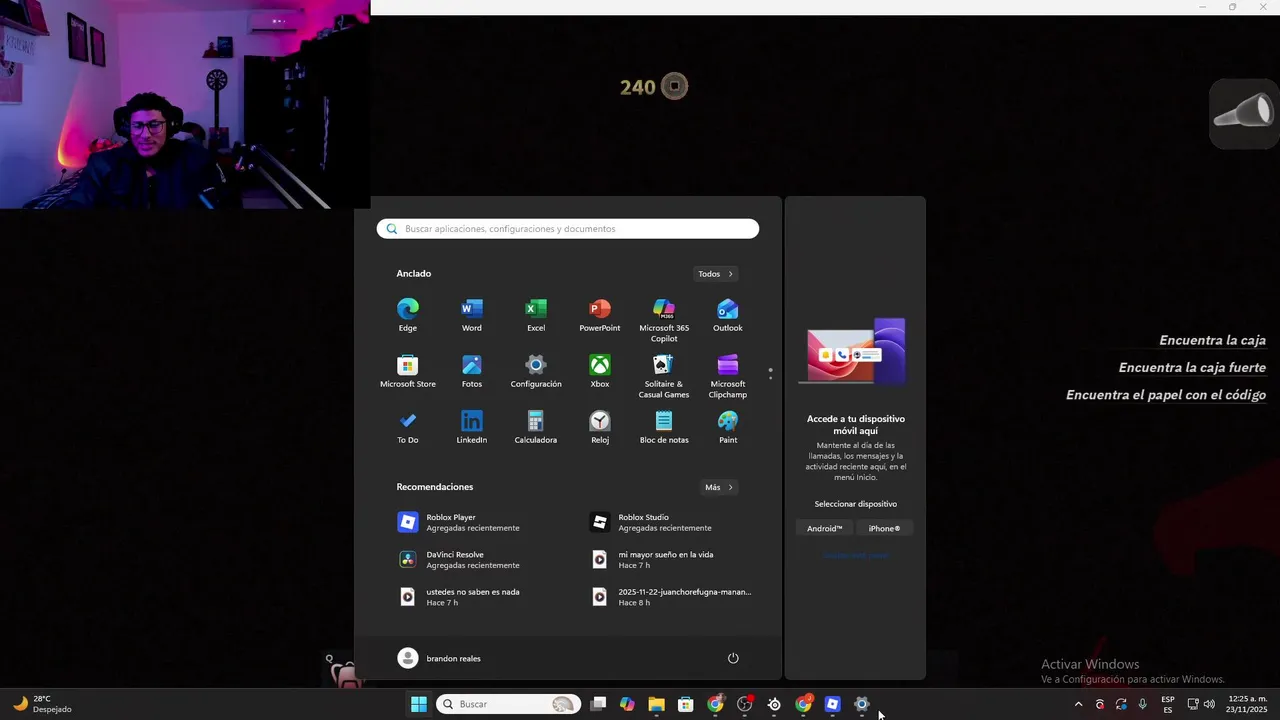
Task: Open the volume tray icon
Action: tap(1209, 704)
